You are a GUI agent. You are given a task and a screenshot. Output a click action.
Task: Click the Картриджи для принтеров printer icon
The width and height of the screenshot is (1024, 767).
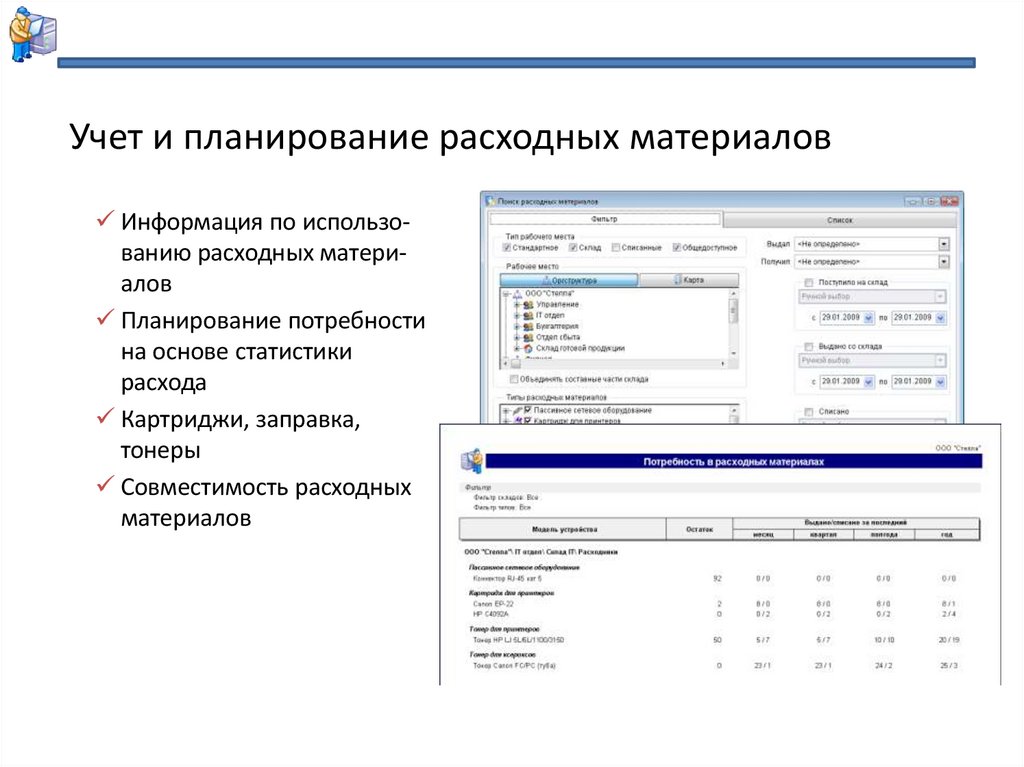[x=521, y=420]
